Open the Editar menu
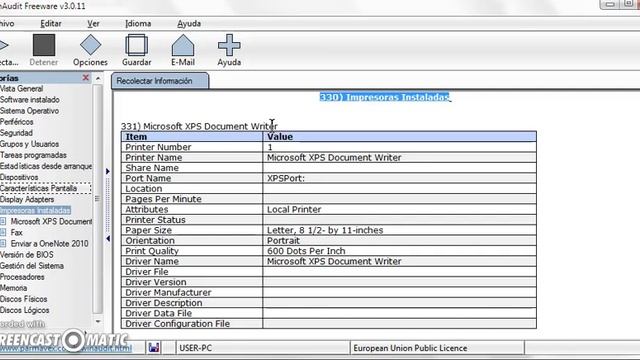The image size is (640, 360). click(51, 24)
